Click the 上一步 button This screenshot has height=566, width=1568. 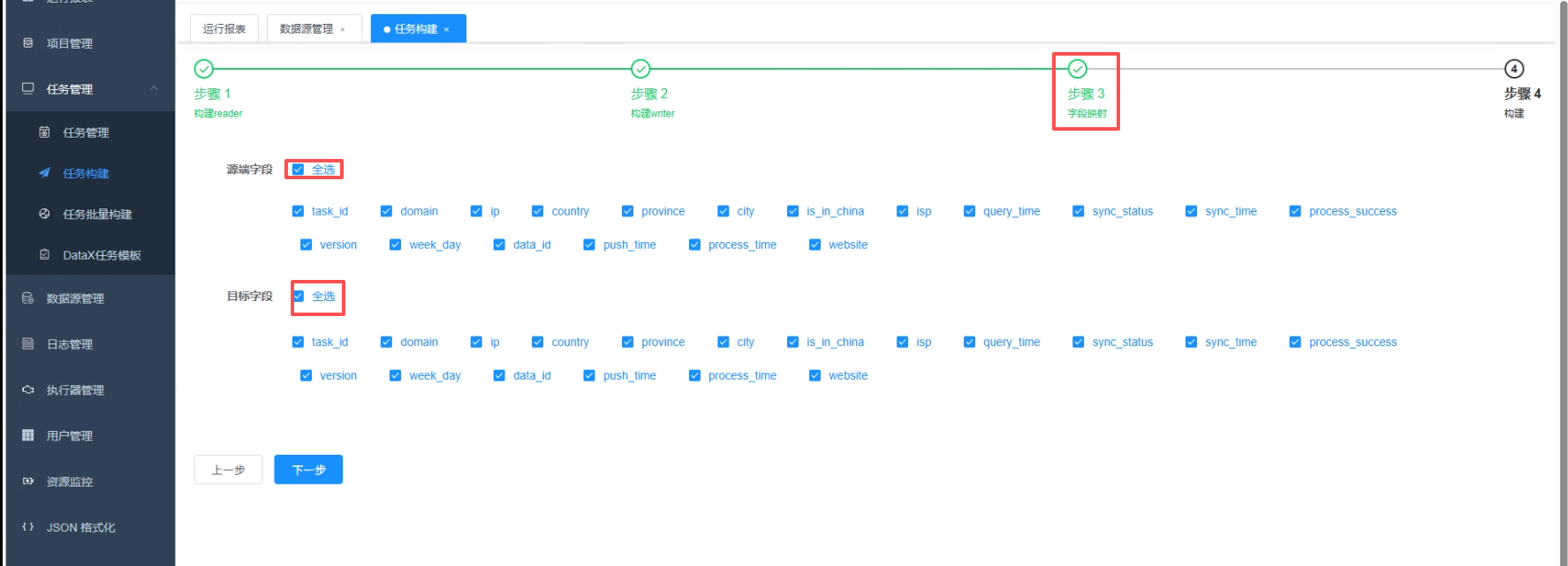(x=228, y=470)
